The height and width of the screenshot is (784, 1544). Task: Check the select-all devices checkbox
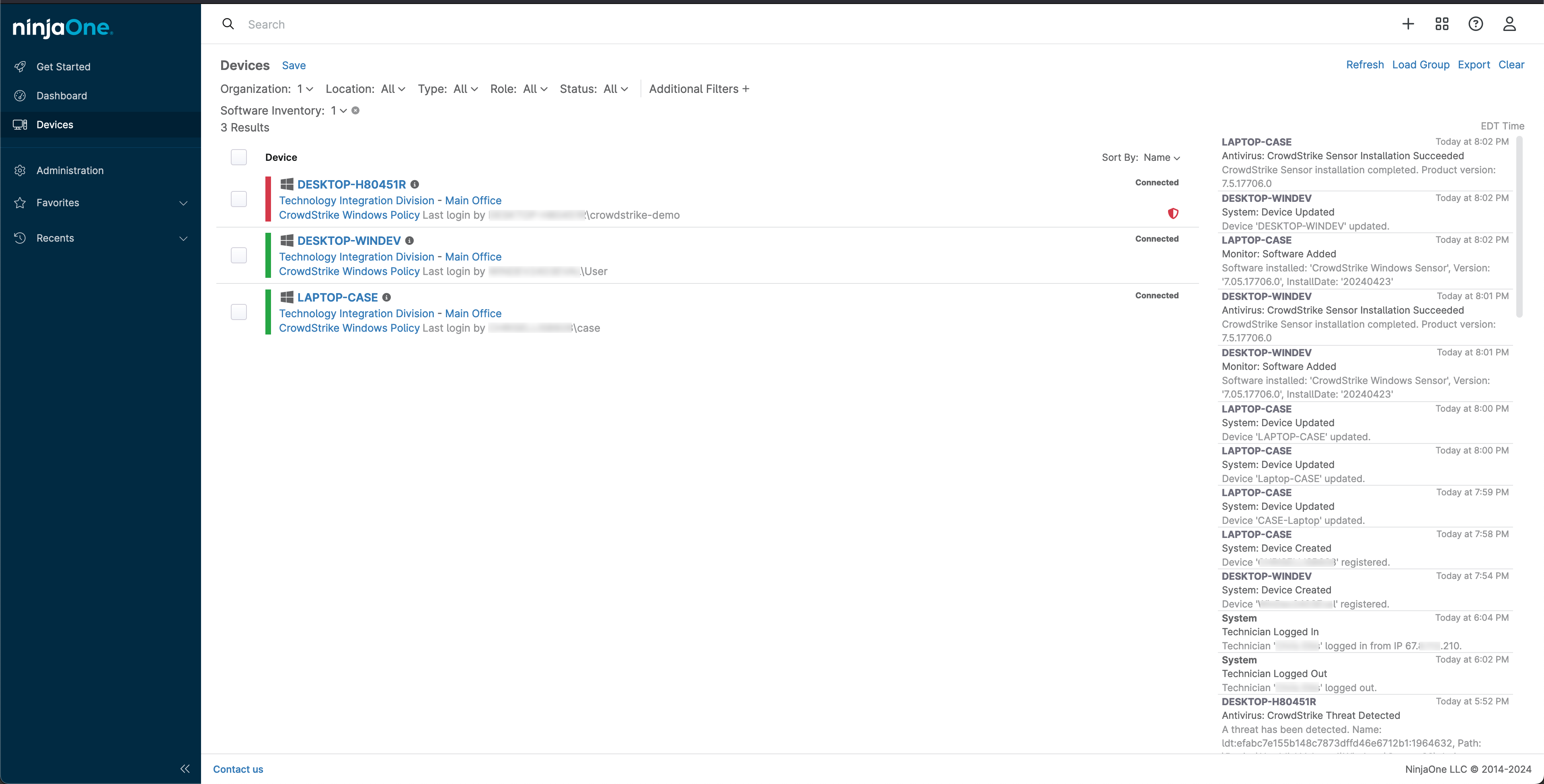point(238,157)
